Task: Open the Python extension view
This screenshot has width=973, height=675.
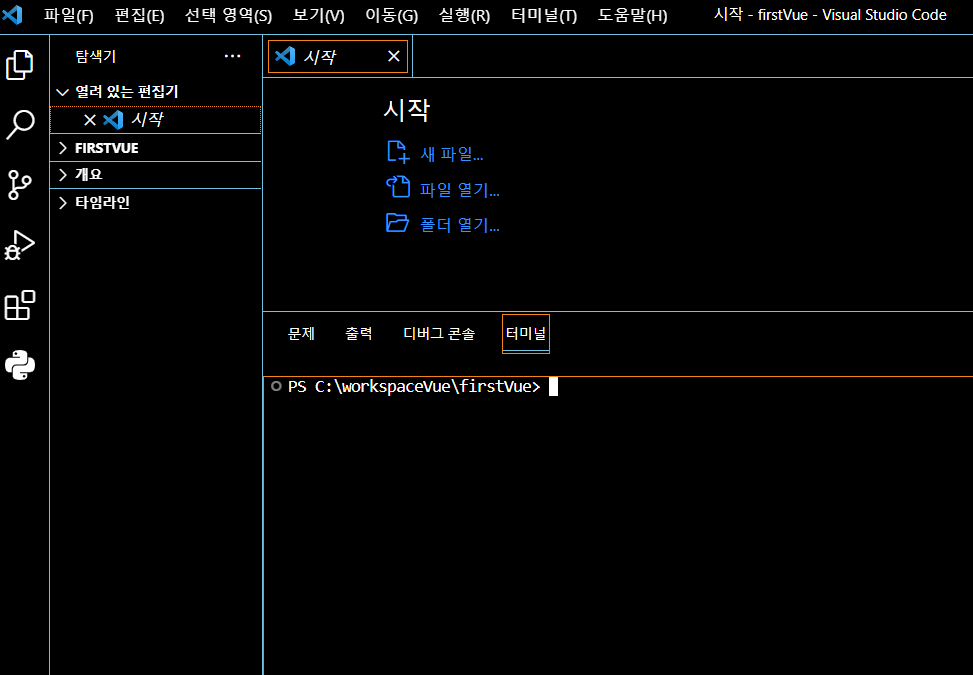Action: 20,365
